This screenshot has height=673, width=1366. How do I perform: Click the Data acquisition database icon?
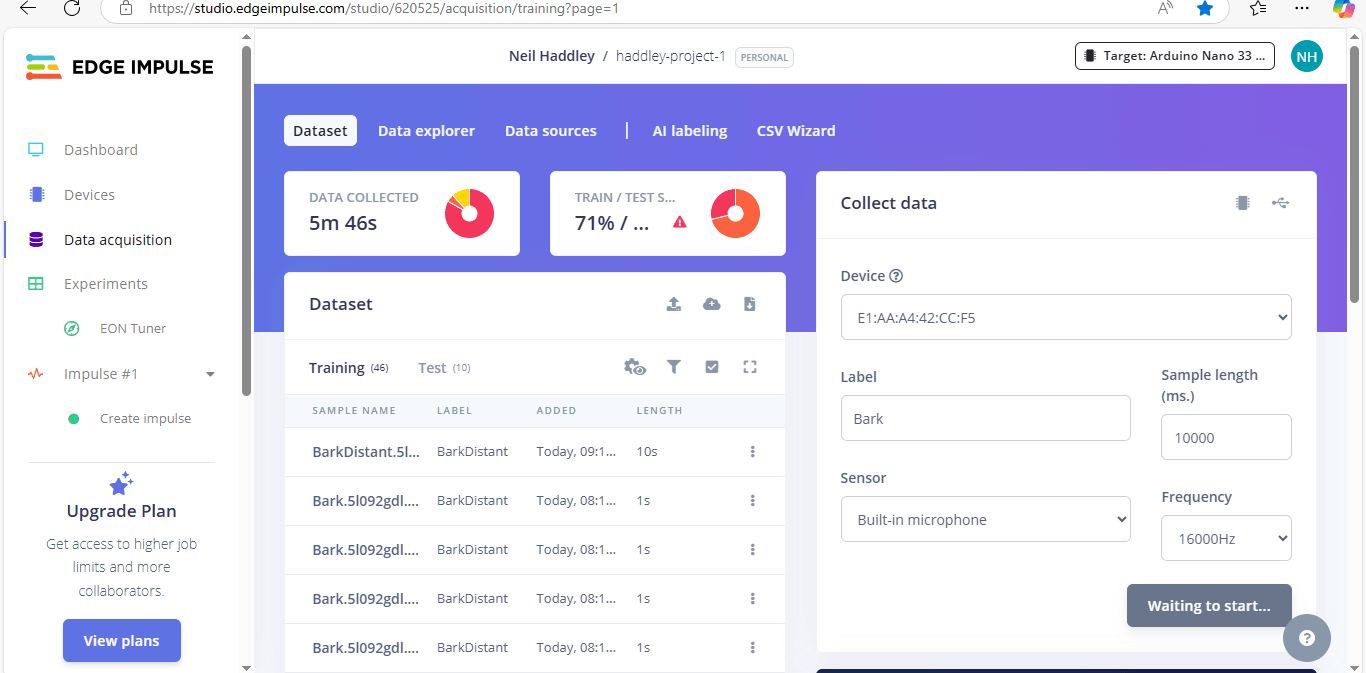(x=37, y=240)
